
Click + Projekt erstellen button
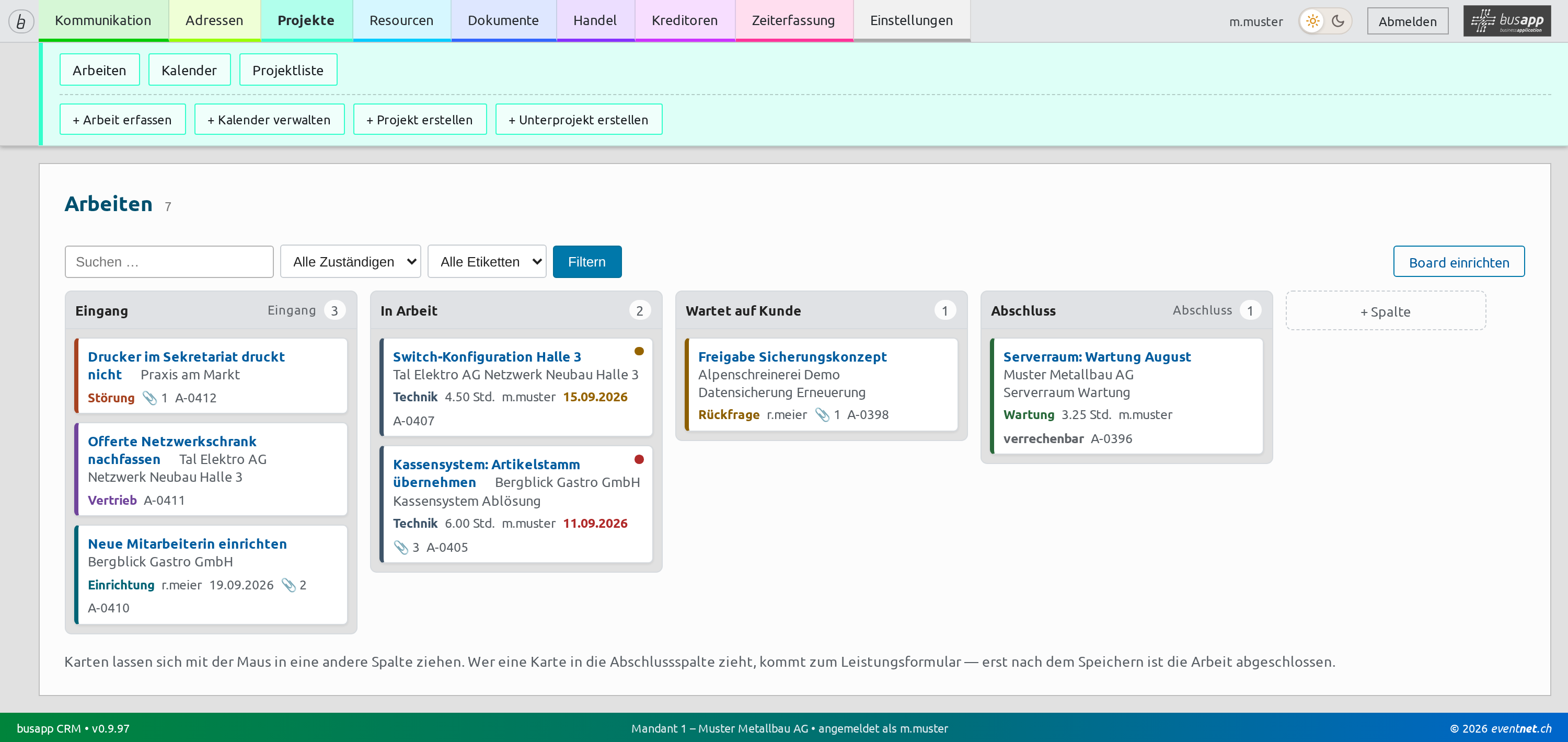pos(419,119)
